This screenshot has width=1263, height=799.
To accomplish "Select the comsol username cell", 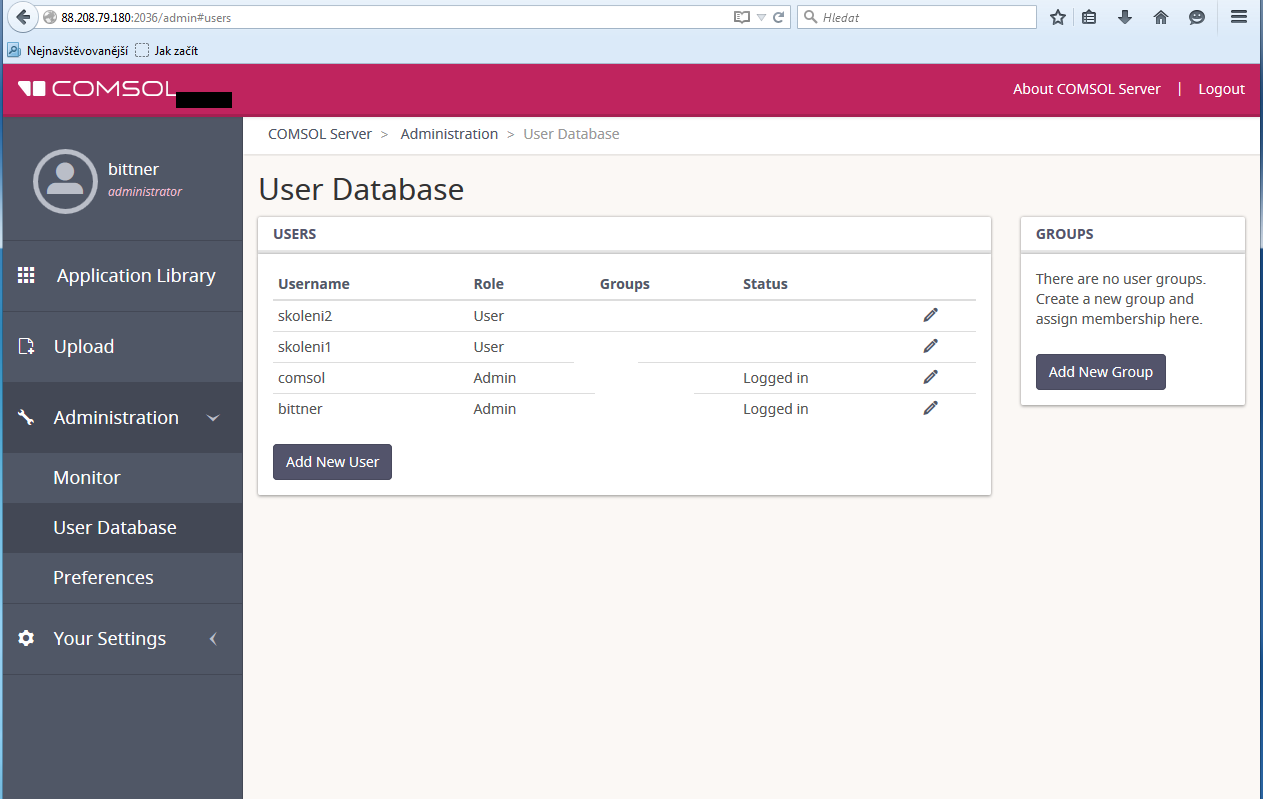I will [301, 378].
